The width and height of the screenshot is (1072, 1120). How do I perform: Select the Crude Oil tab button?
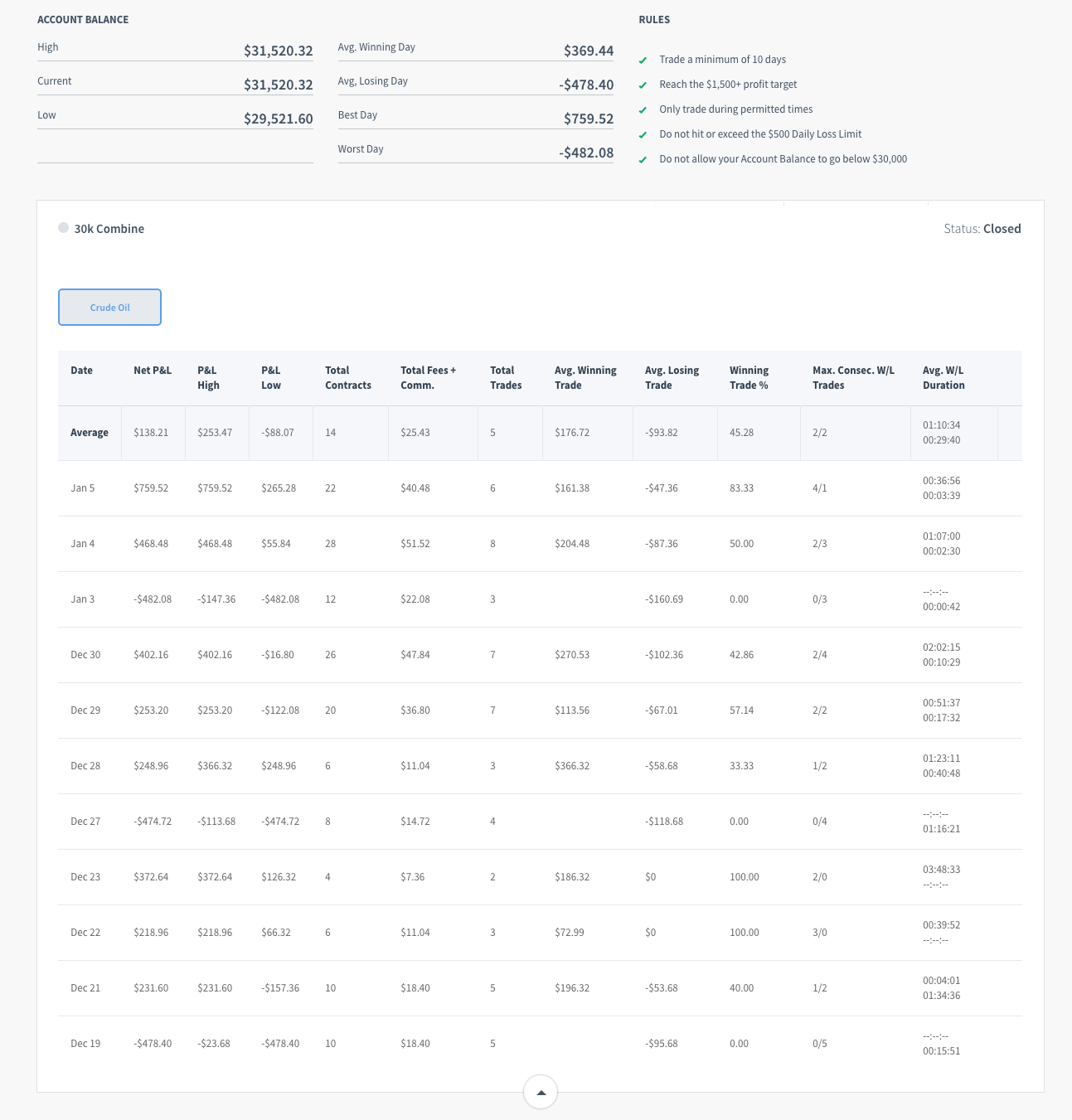pyautogui.click(x=109, y=308)
